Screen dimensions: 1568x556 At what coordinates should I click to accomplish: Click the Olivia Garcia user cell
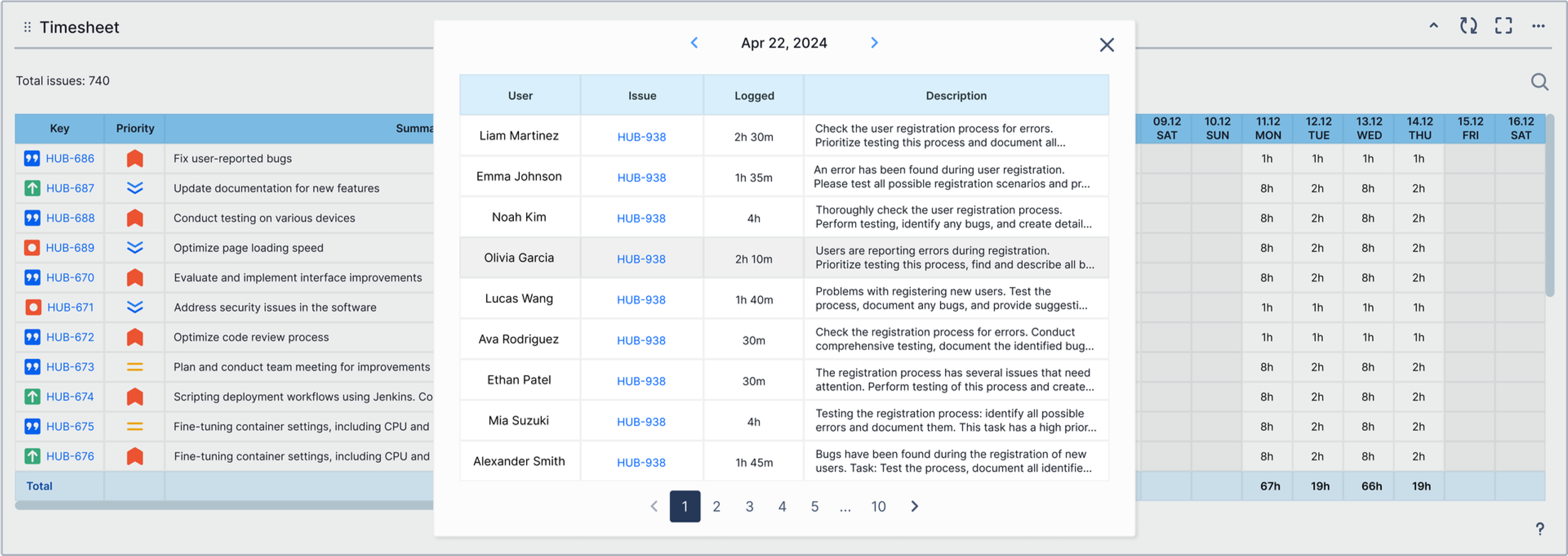(519, 258)
